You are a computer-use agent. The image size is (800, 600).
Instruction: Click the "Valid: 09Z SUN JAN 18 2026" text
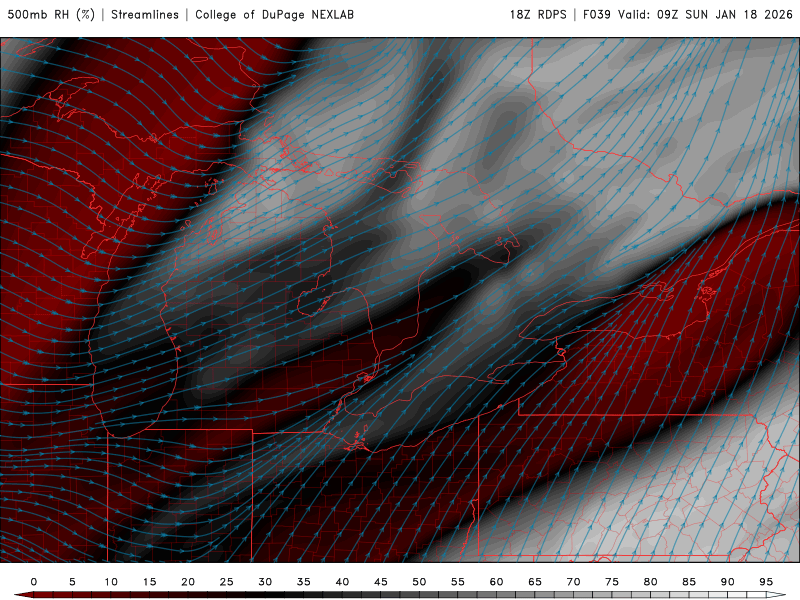tap(705, 15)
